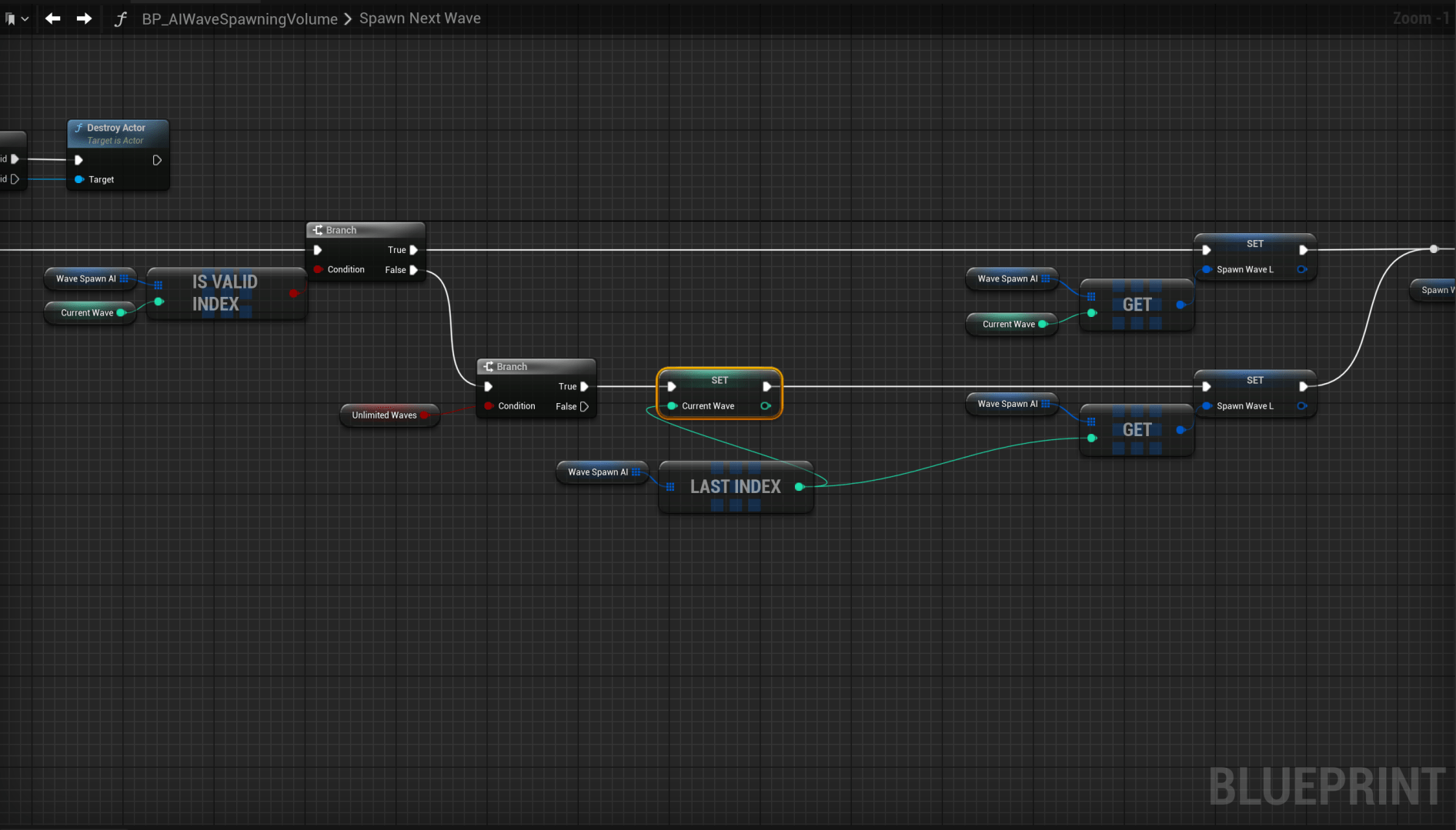Click True pin on upper Branch node
This screenshot has height=830, width=1456.
(413, 250)
